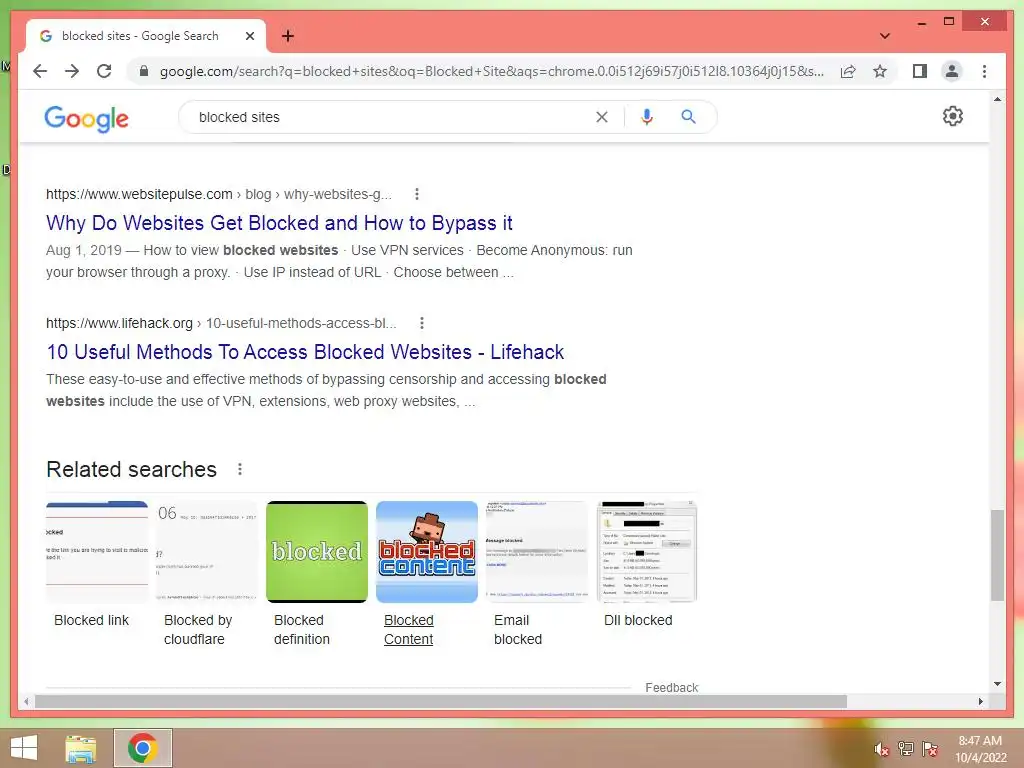The height and width of the screenshot is (768, 1024).
Task: Select Chrome in the taskbar
Action: click(142, 748)
